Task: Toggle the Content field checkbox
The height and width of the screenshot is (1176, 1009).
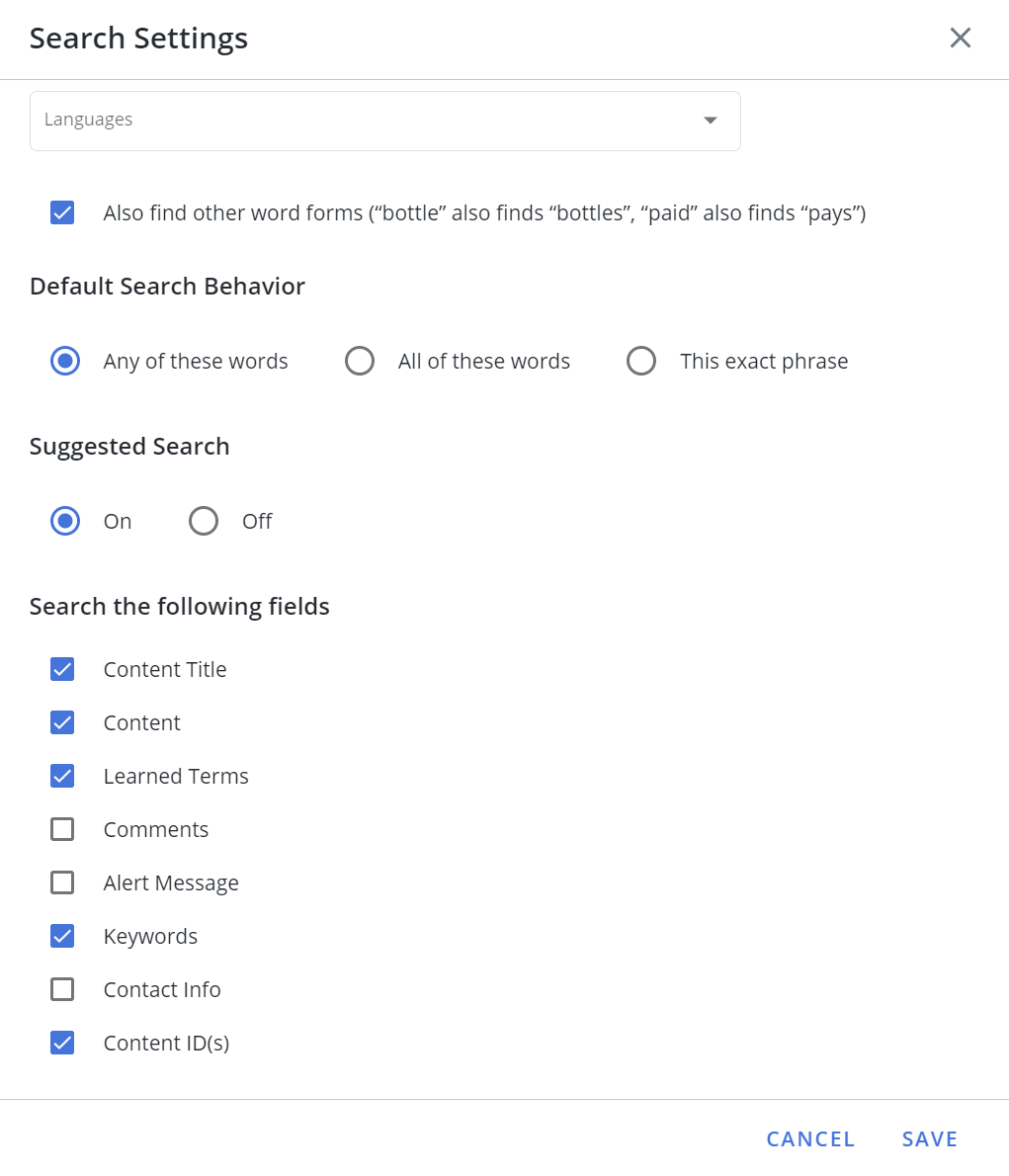Action: (62, 722)
